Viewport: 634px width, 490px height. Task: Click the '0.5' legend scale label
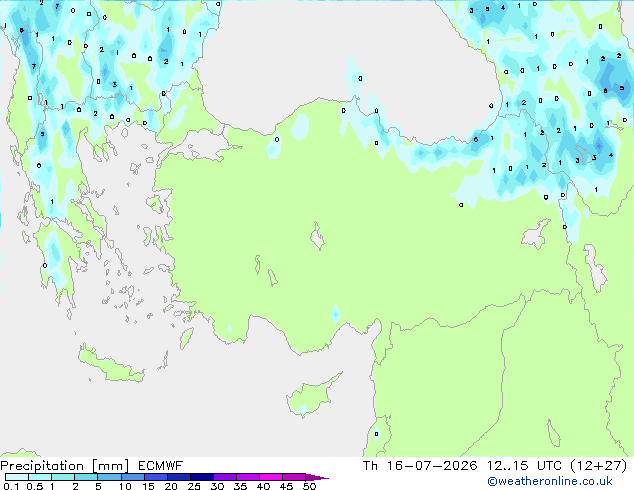34,486
